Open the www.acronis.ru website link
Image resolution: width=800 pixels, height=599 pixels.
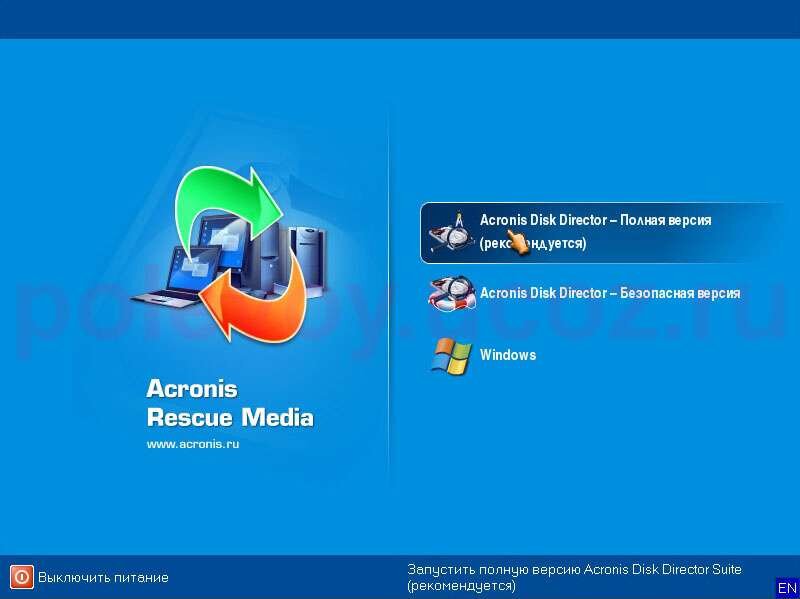pyautogui.click(x=193, y=444)
